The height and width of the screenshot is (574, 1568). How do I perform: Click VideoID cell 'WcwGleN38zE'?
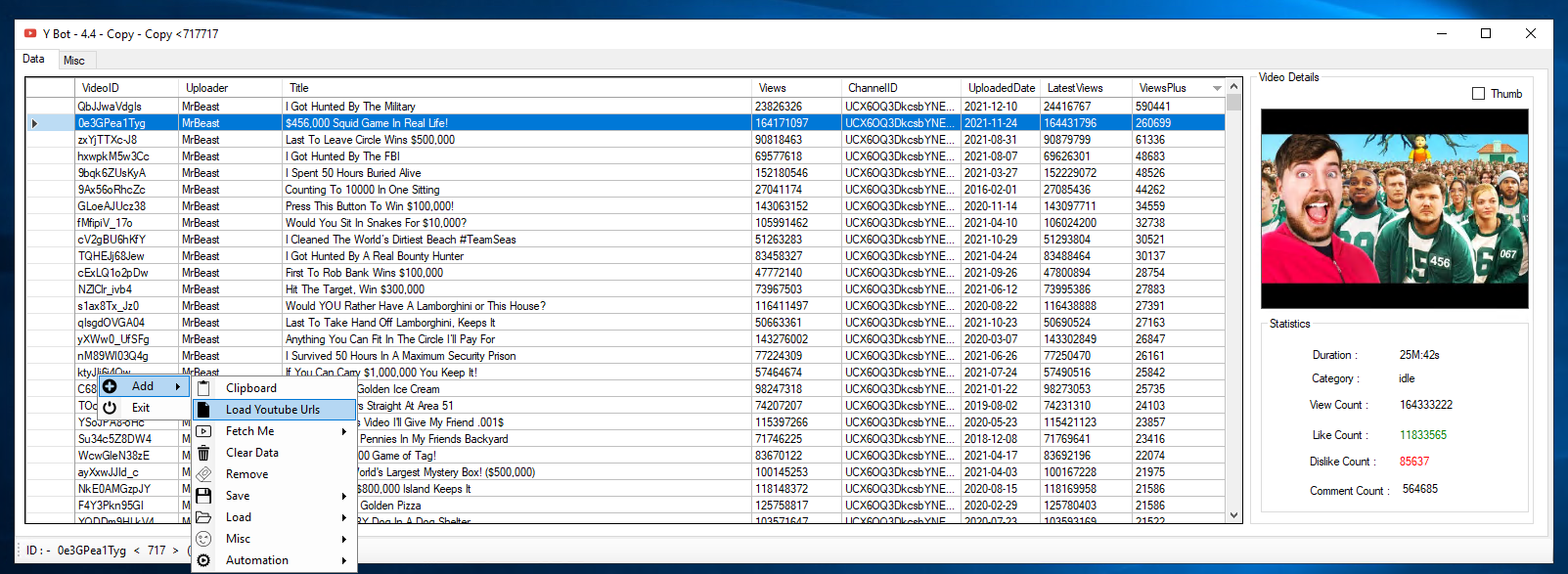126,456
